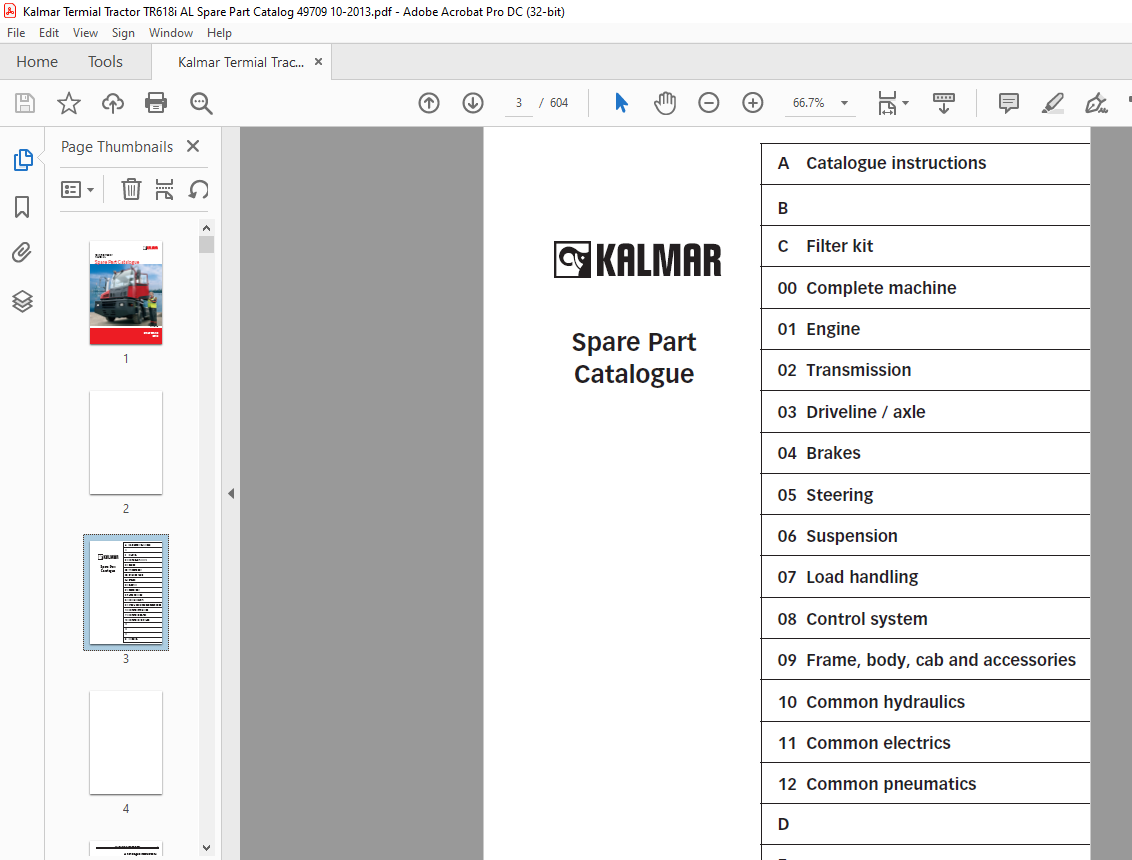This screenshot has height=860, width=1132.
Task: Open the Edit menu
Action: point(49,32)
